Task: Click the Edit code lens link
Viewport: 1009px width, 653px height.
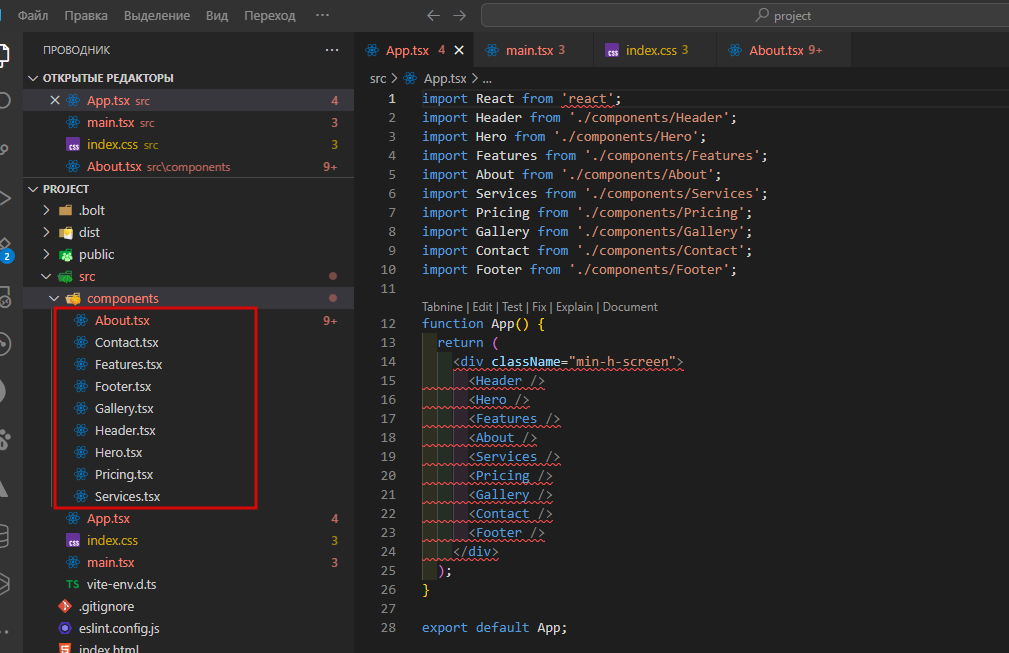Action: pyautogui.click(x=482, y=307)
